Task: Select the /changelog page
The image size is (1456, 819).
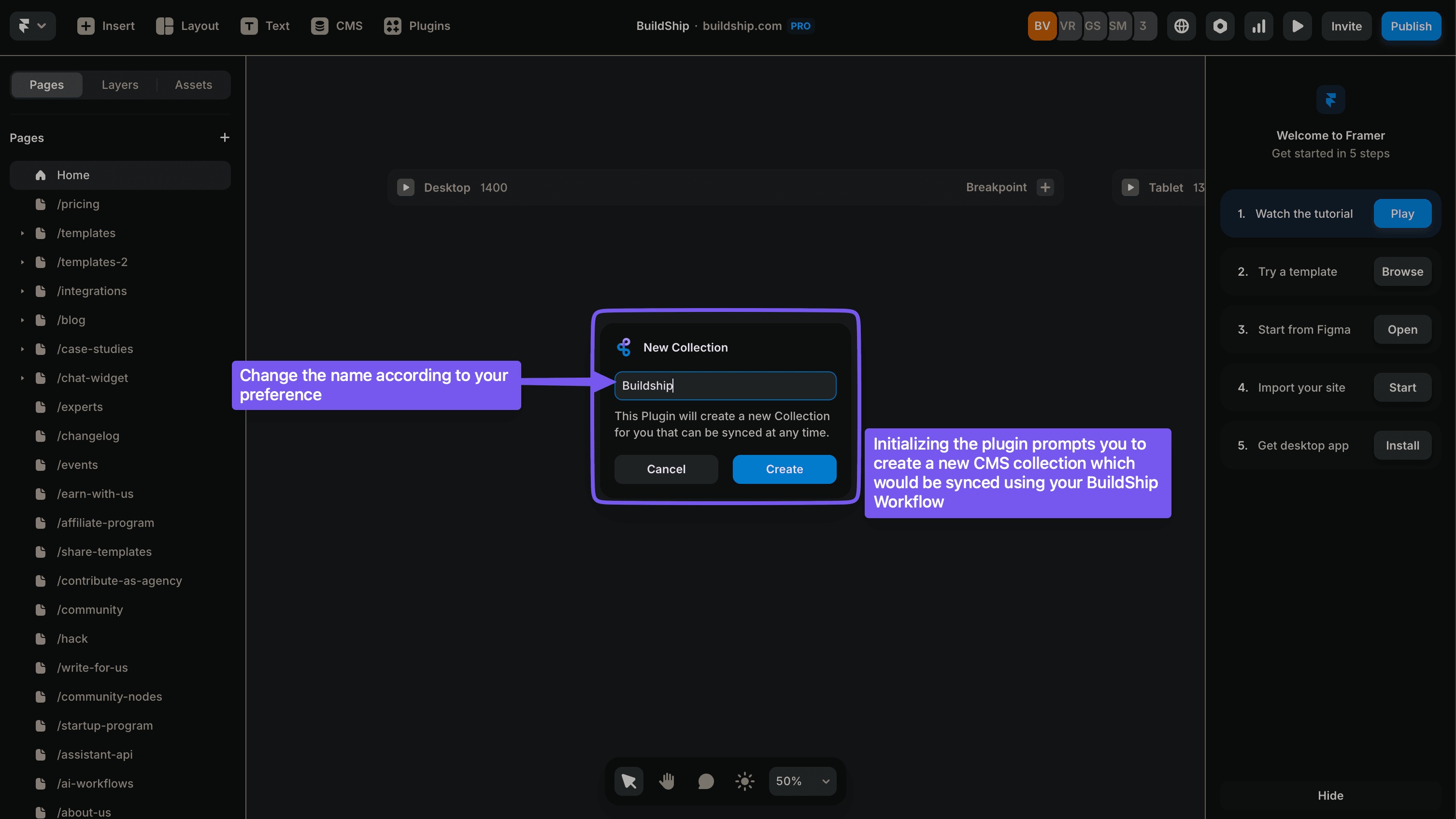Action: (120, 436)
